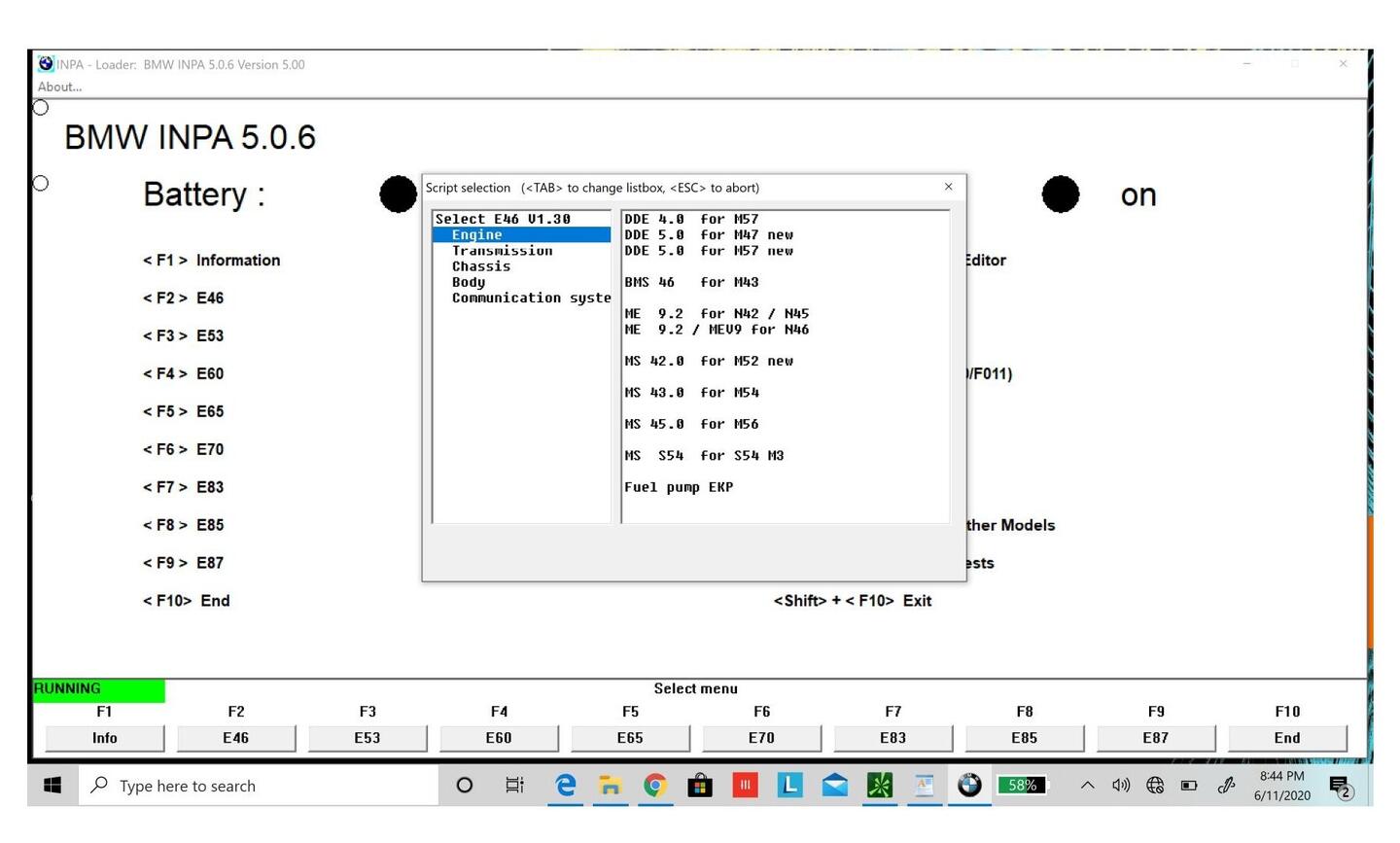Select Body category in listbox
The image size is (1400, 843).
coord(469,282)
